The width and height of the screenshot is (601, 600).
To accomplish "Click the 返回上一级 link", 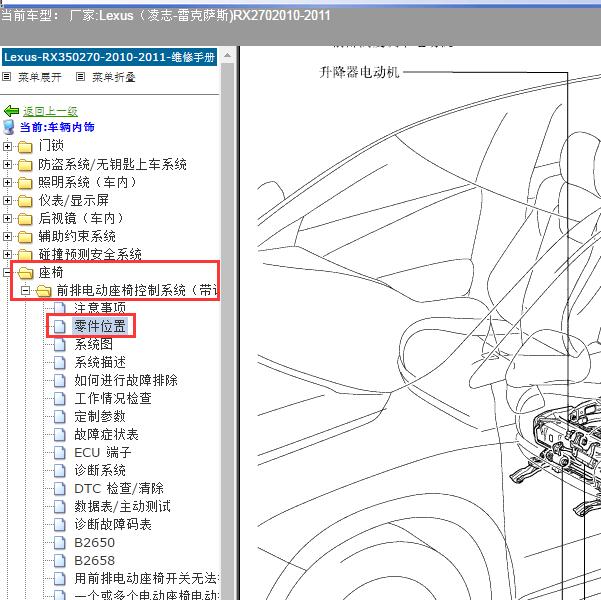I will point(50,111).
